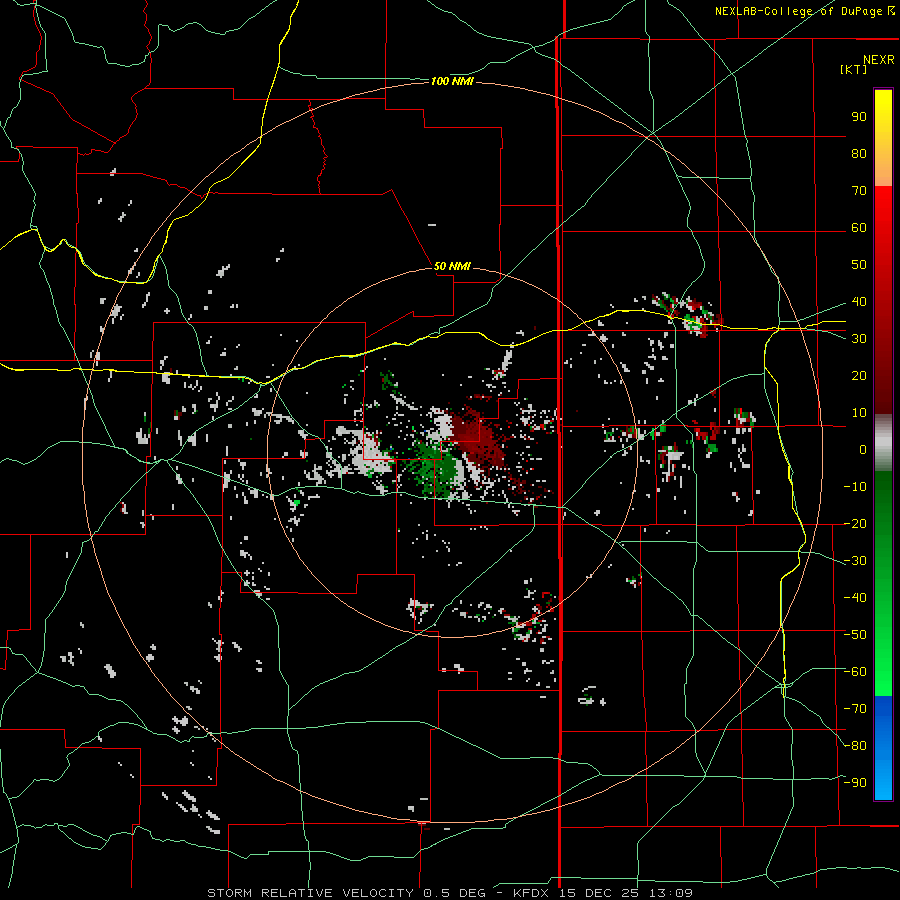This screenshot has height=900, width=900.
Task: Click the 100 NMI range ring label
Action: (452, 82)
